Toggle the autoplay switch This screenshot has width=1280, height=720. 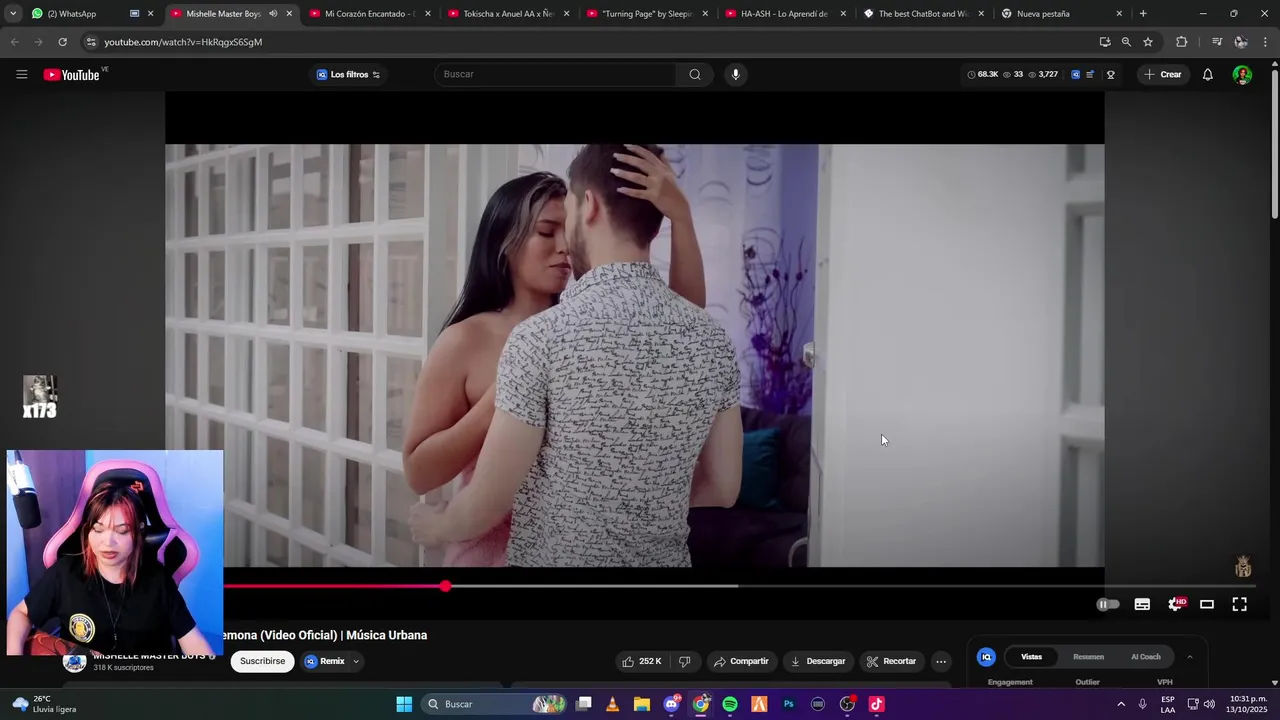1108,604
